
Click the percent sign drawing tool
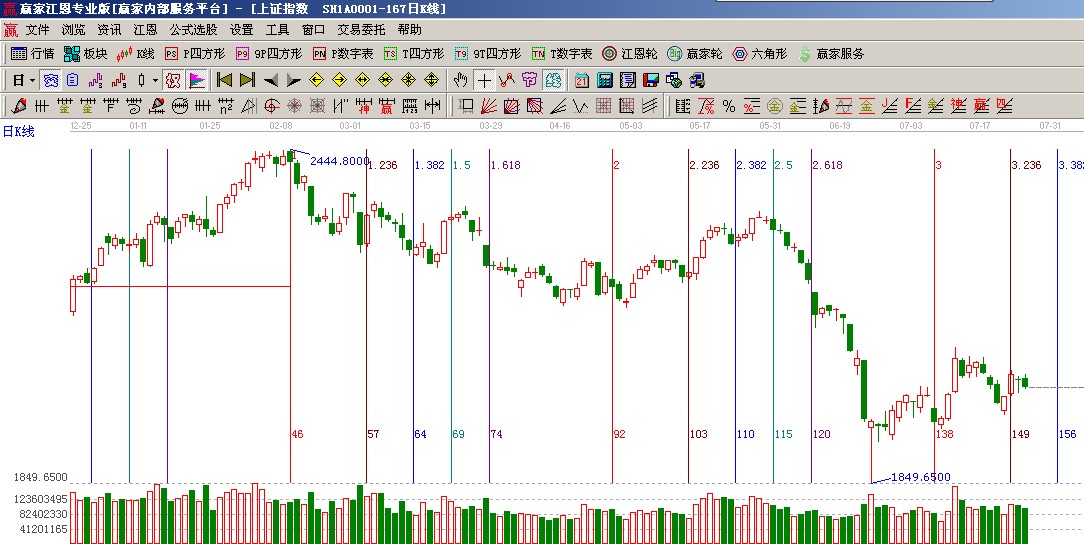coord(728,106)
